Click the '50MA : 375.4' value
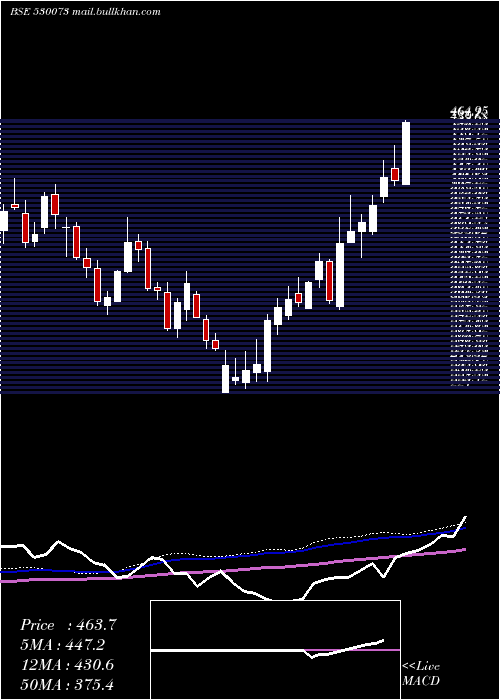Image resolution: width=500 pixels, height=700 pixels. tap(67, 684)
